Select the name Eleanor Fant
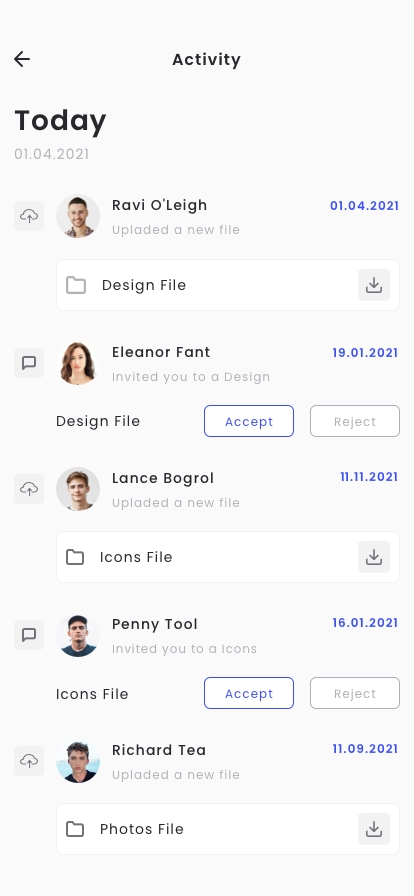Viewport: 414px width, 896px height. [161, 352]
